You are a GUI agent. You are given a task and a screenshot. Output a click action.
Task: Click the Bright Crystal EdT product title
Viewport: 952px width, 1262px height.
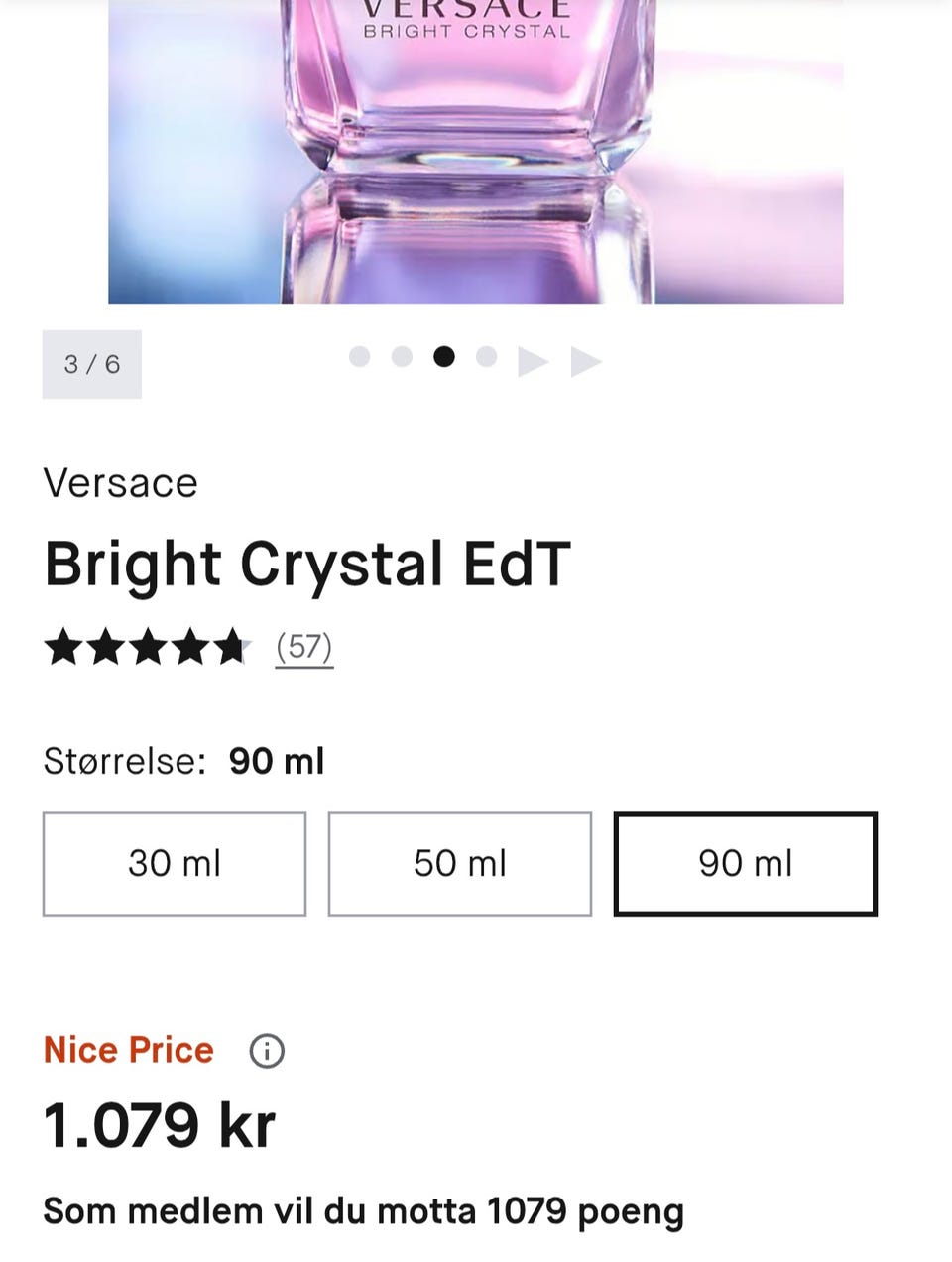(x=307, y=564)
